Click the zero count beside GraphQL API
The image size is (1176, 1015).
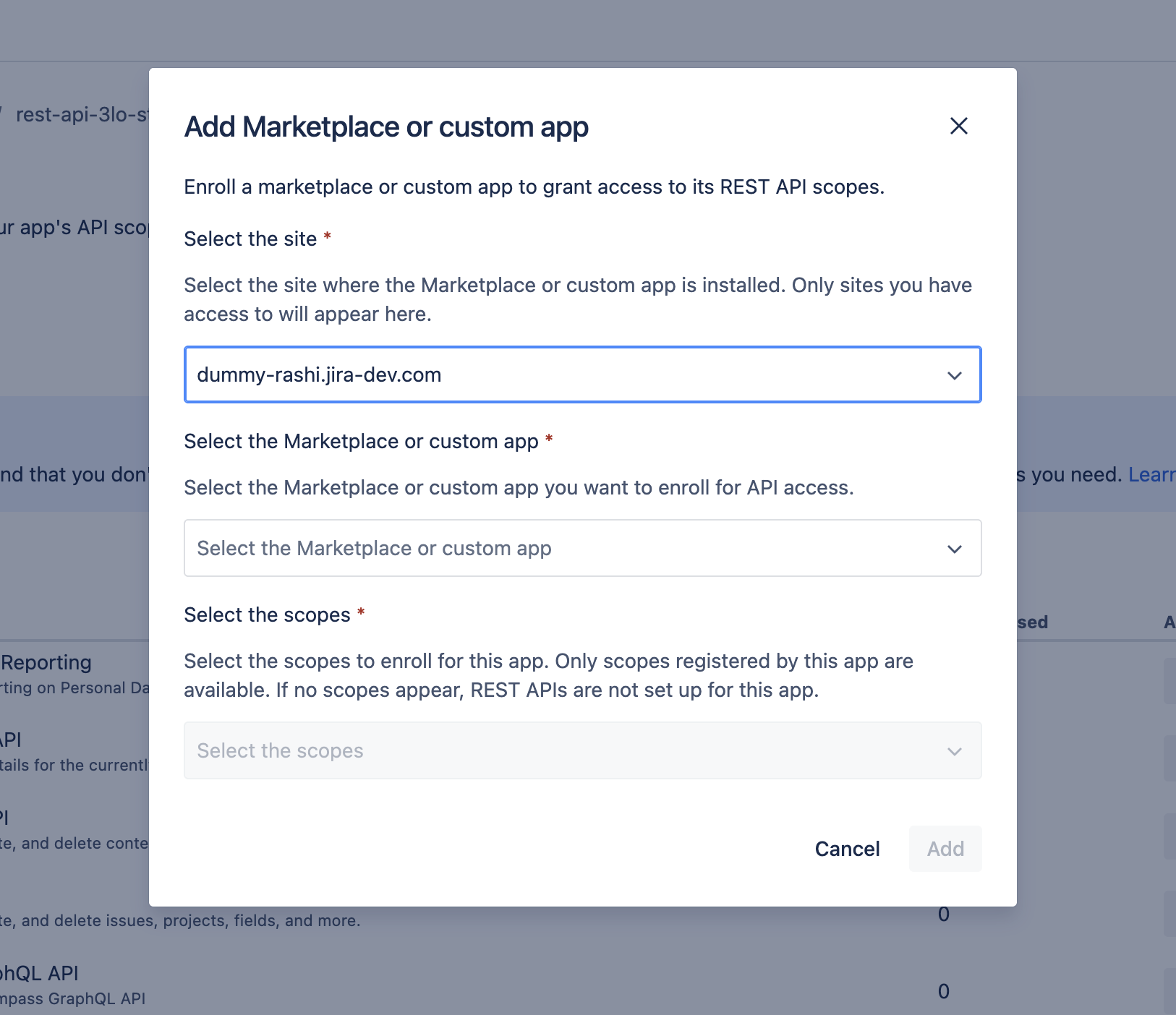942,990
